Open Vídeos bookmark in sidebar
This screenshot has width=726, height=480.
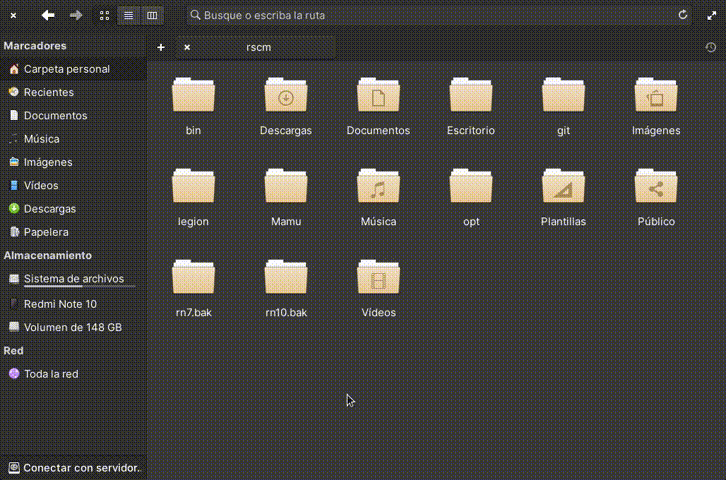coord(73,185)
